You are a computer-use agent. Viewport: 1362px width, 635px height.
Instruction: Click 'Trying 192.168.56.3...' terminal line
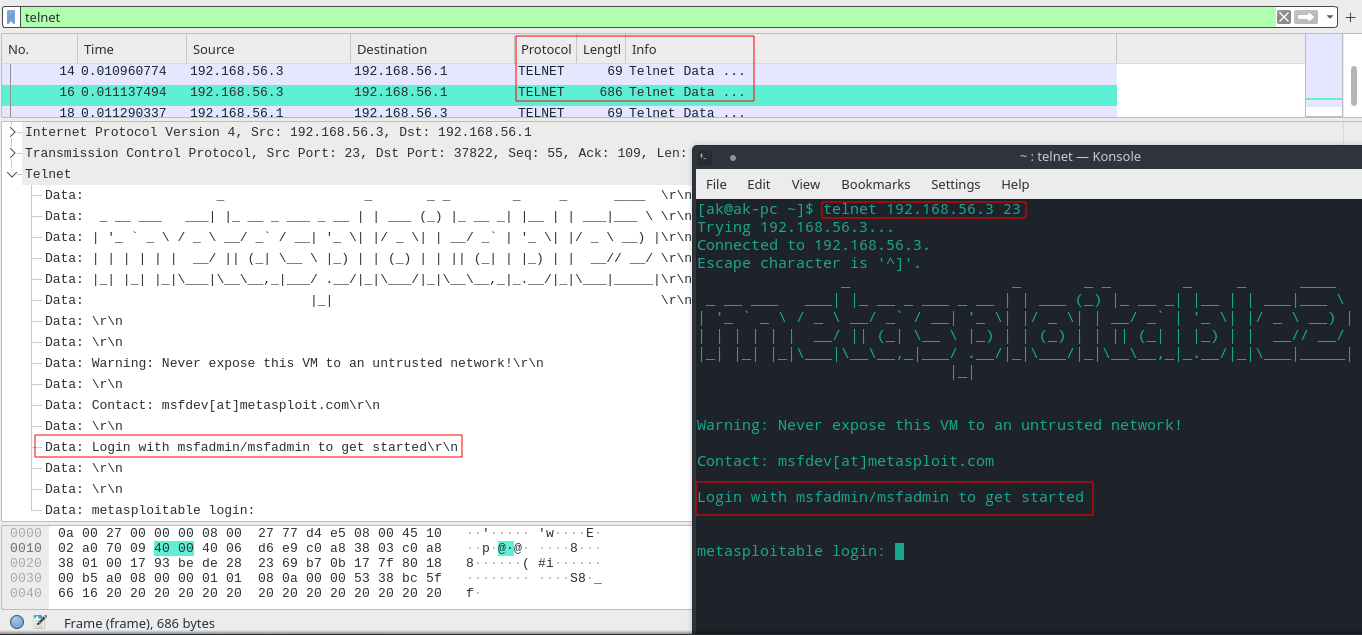(x=796, y=227)
